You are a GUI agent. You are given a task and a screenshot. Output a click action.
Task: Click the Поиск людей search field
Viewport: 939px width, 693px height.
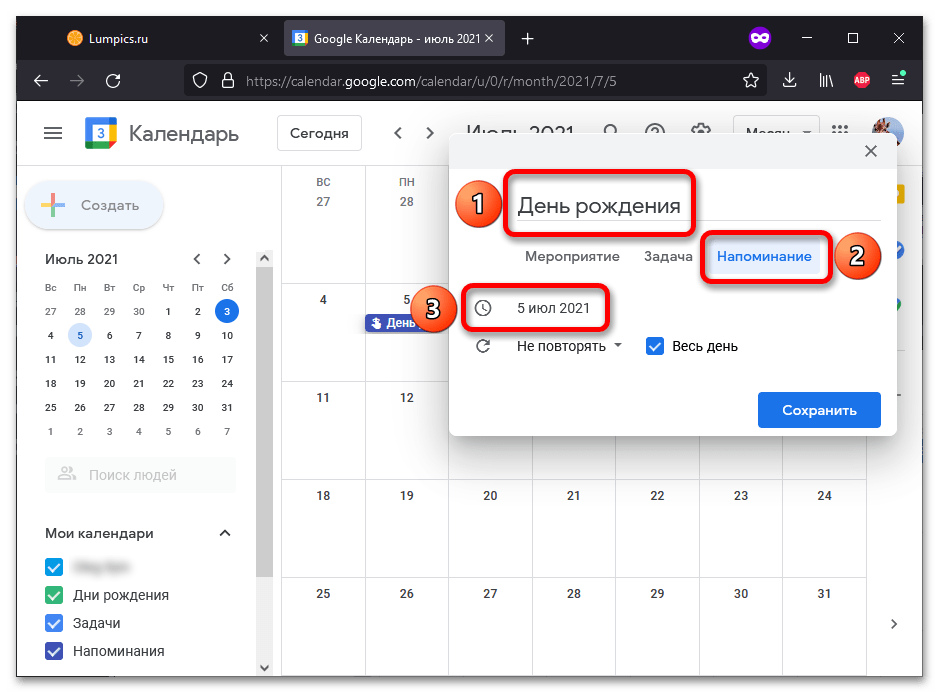pos(140,475)
